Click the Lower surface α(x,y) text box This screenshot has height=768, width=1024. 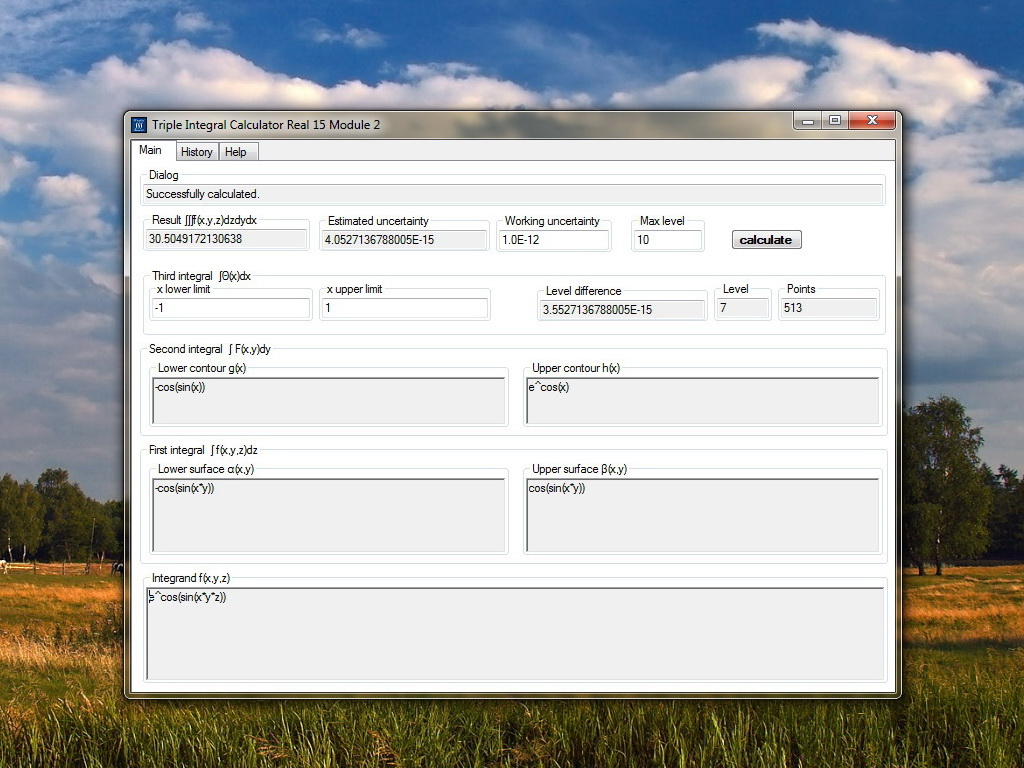[328, 515]
